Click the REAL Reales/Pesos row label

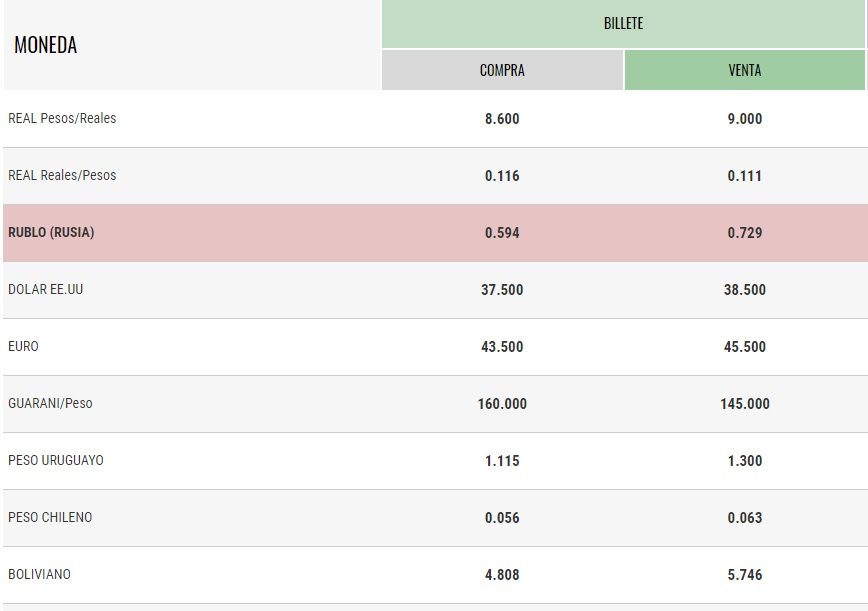[62, 175]
